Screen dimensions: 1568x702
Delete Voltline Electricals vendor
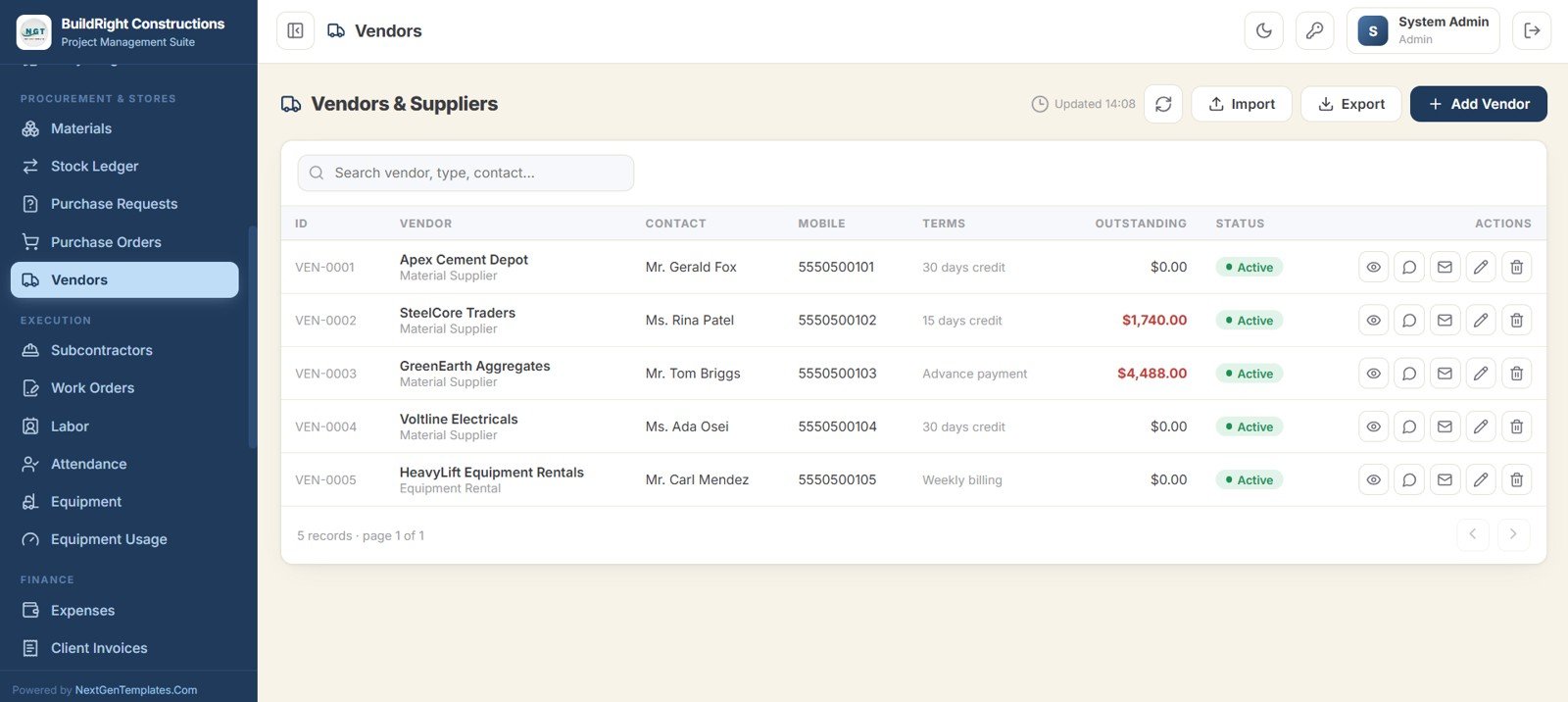(1516, 426)
